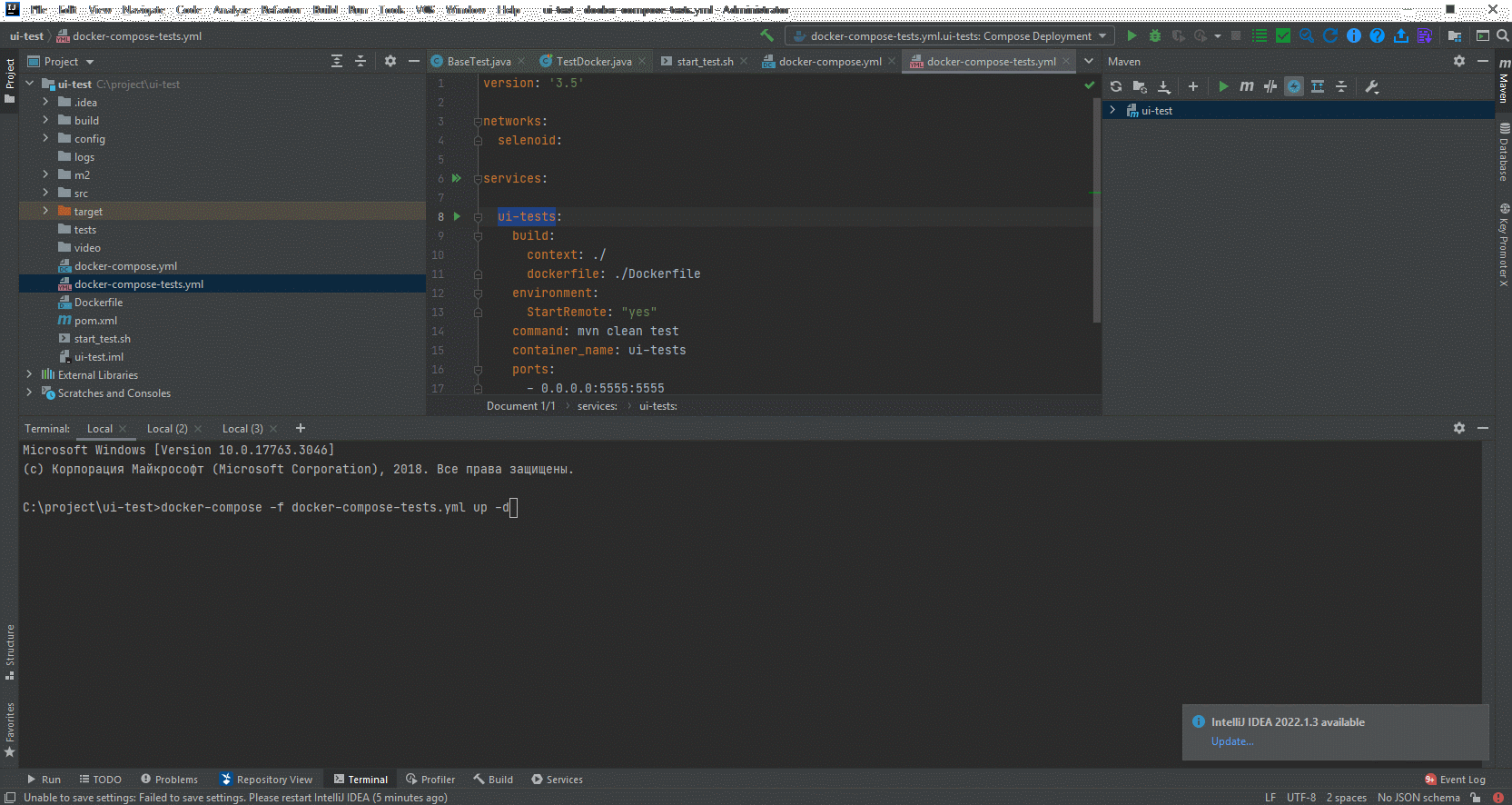This screenshot has height=805, width=1512.
Task: Toggle the Project tool window side tab
Action: 10,80
